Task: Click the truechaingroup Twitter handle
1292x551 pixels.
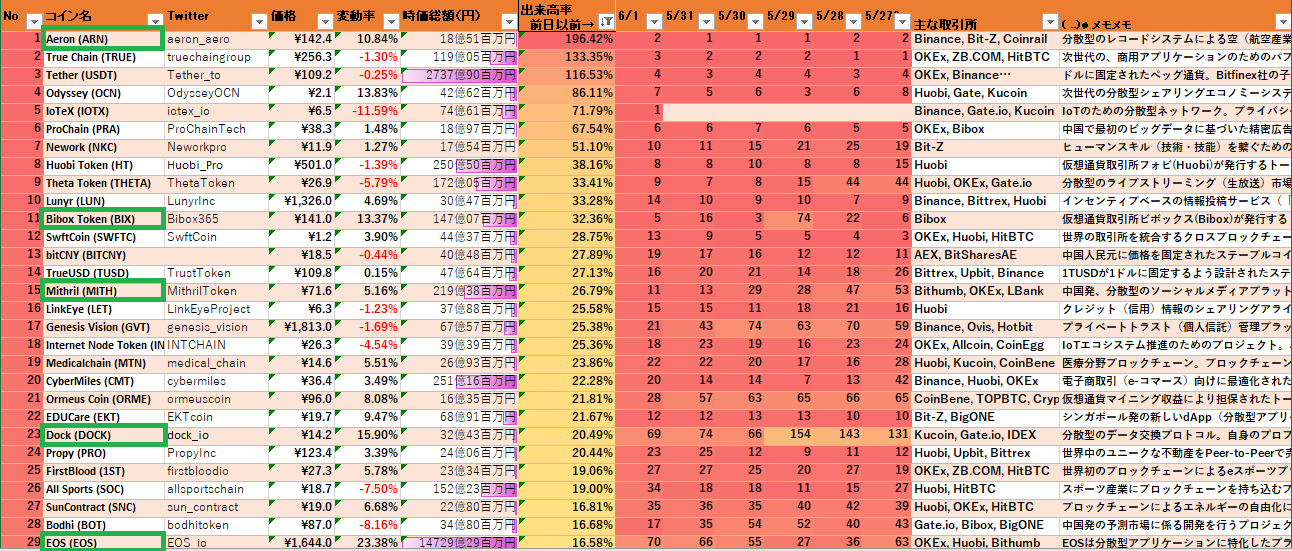Action: click(x=208, y=57)
